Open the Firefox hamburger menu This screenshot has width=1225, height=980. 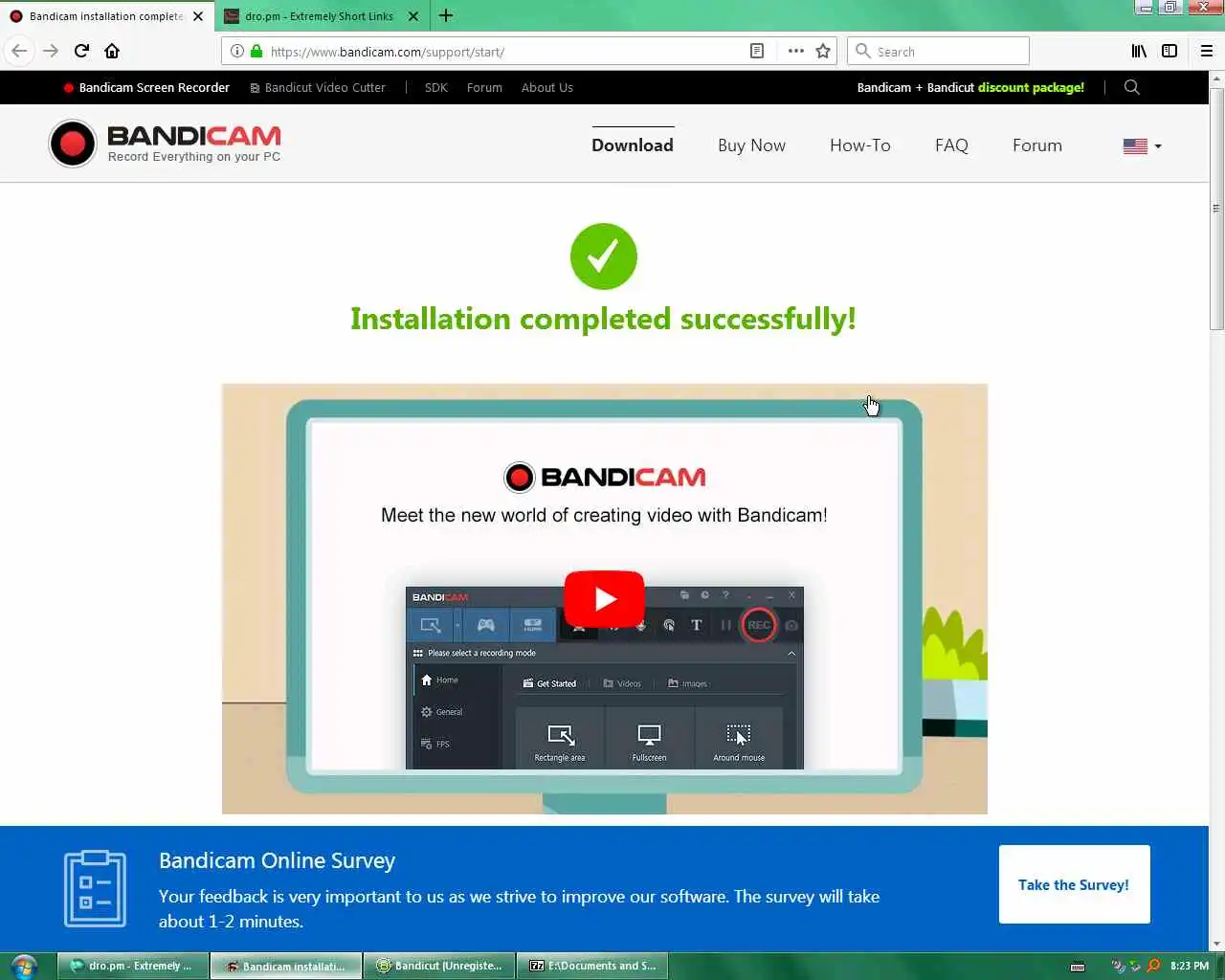click(1206, 52)
